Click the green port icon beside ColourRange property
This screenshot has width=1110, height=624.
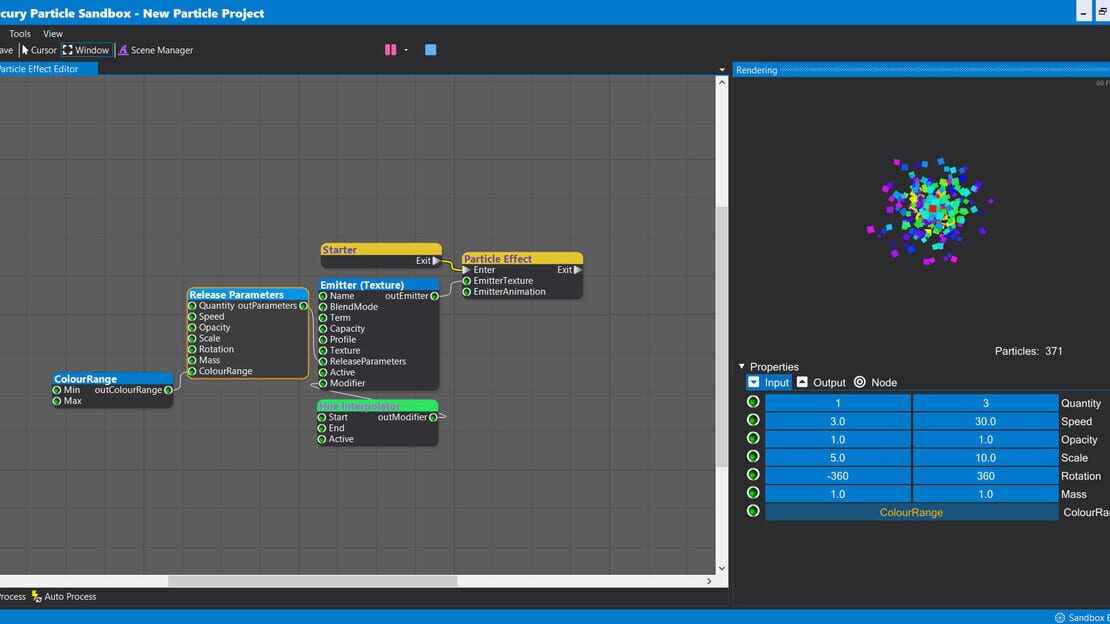[x=753, y=511]
